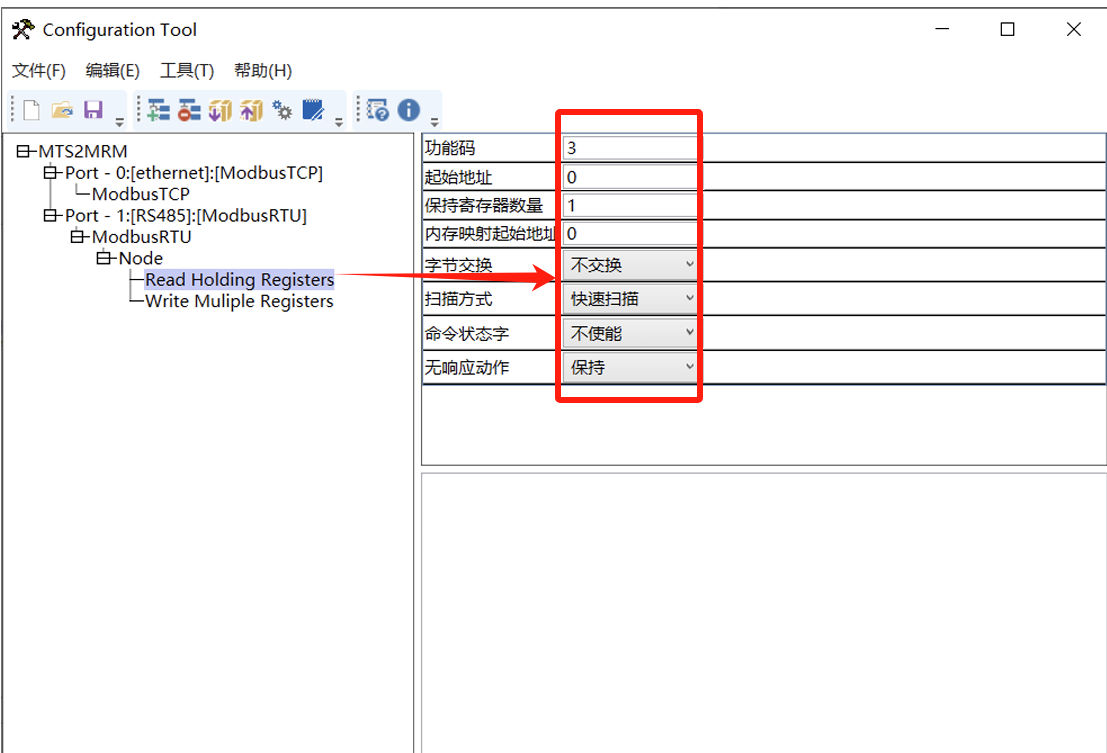Open the 扫描方式 dropdown showing 快速扫描
This screenshot has height=753, width=1107.
click(x=689, y=298)
